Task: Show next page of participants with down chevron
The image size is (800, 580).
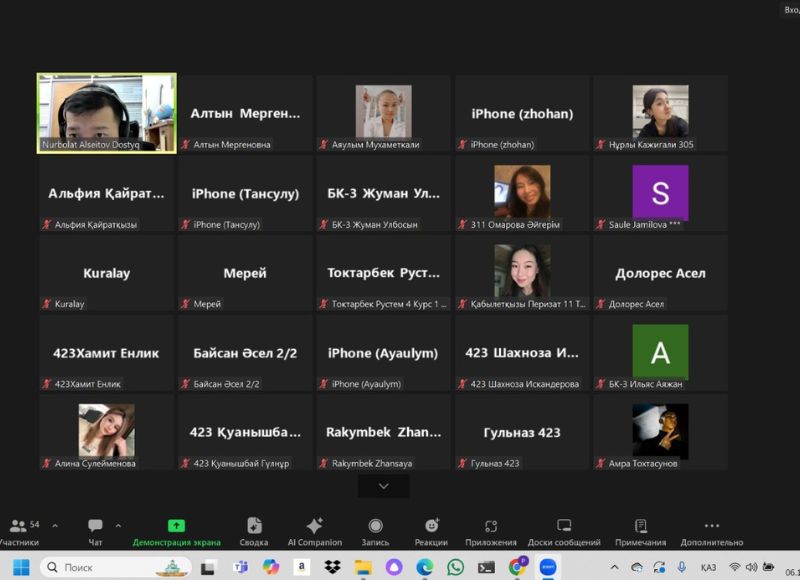Action: click(384, 486)
